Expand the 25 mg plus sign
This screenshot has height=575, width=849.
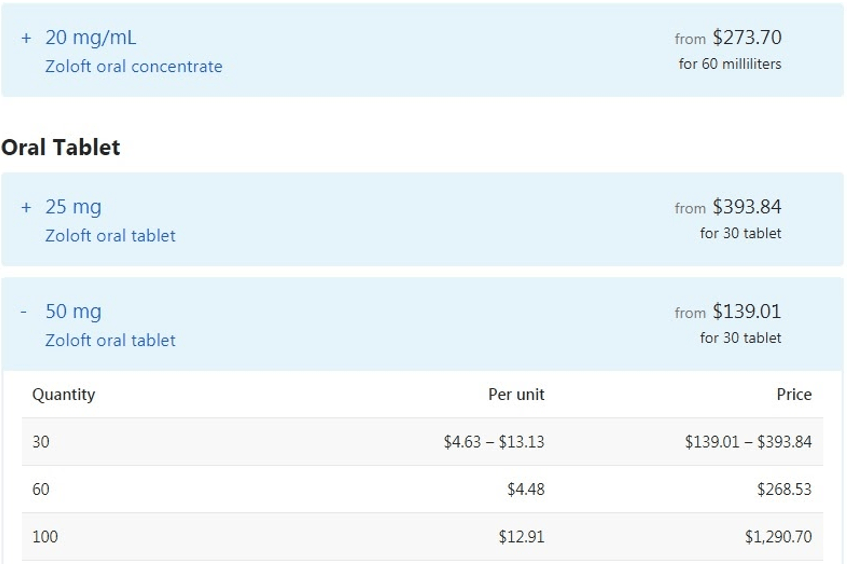(x=27, y=207)
